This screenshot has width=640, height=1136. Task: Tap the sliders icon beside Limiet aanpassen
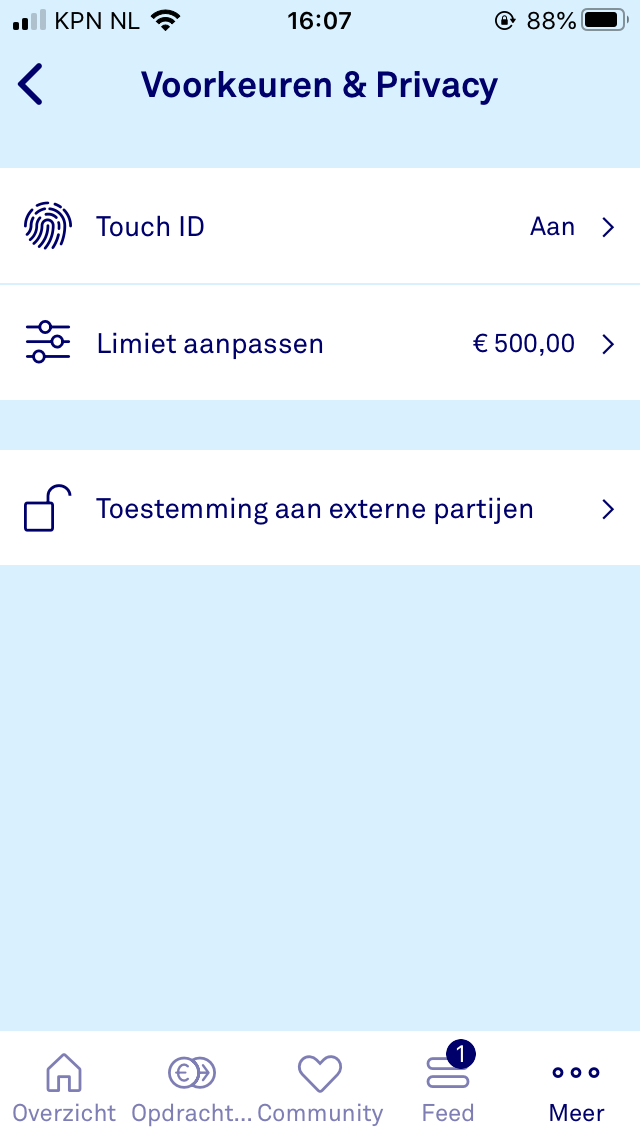point(48,341)
